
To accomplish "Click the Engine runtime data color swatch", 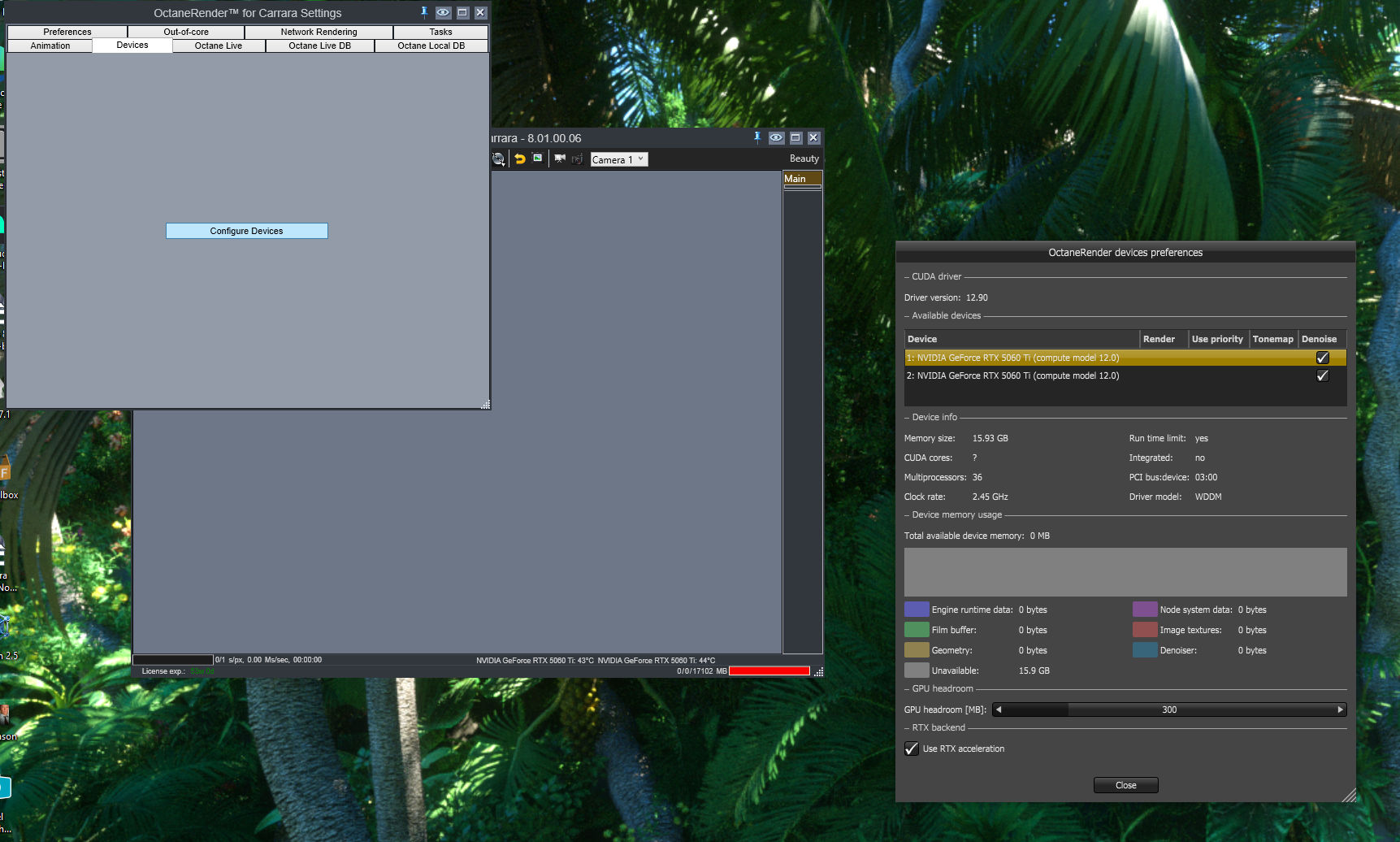I will point(917,610).
